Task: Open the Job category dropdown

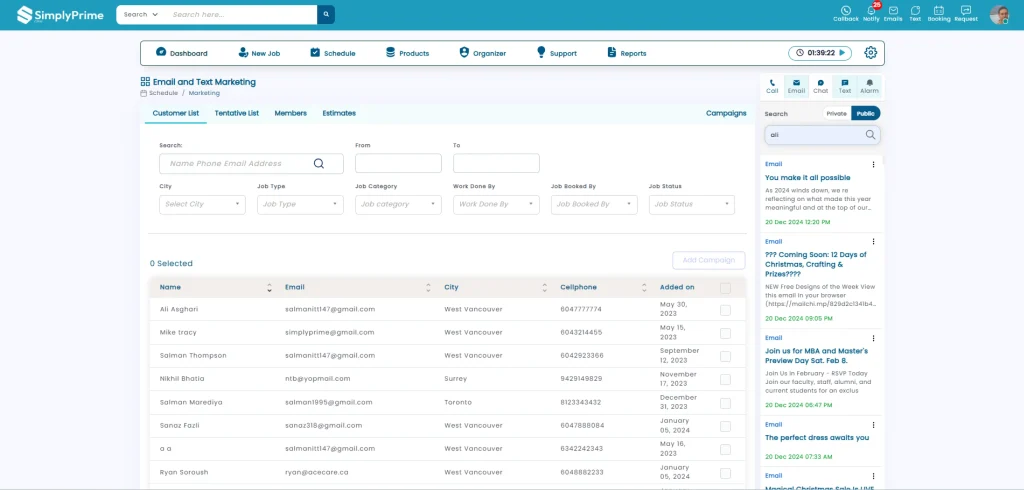Action: click(398, 204)
